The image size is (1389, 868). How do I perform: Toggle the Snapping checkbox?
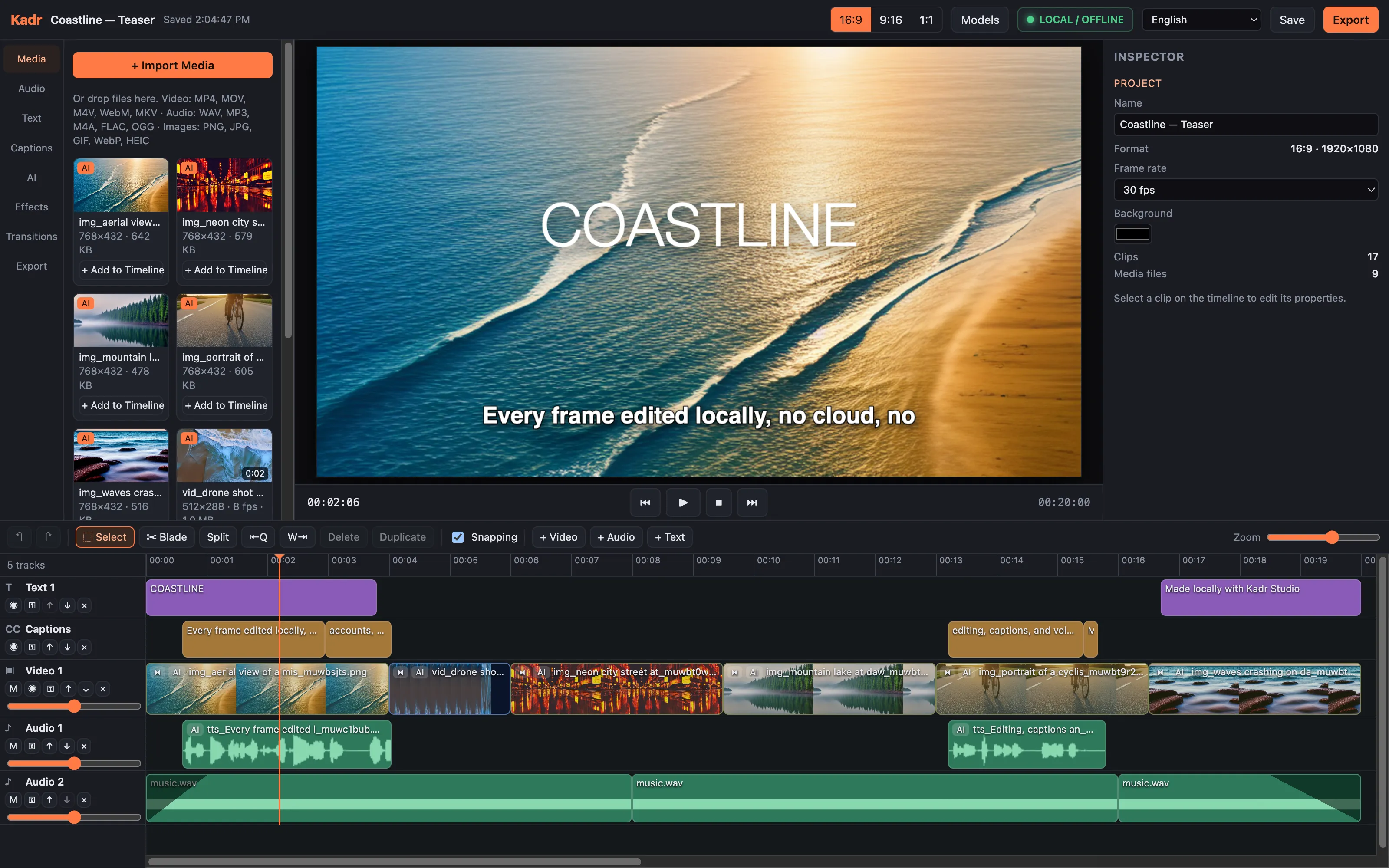[458, 537]
